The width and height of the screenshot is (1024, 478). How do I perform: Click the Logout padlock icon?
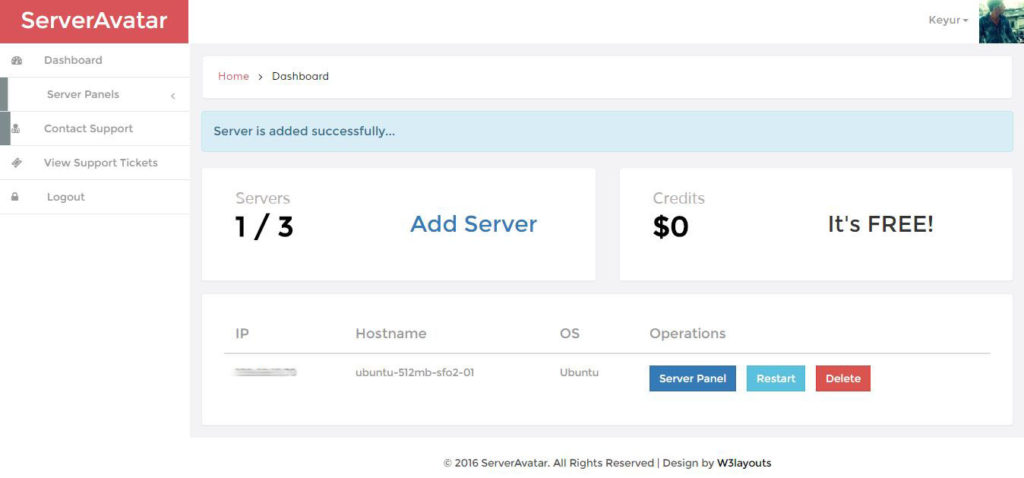tap(15, 197)
